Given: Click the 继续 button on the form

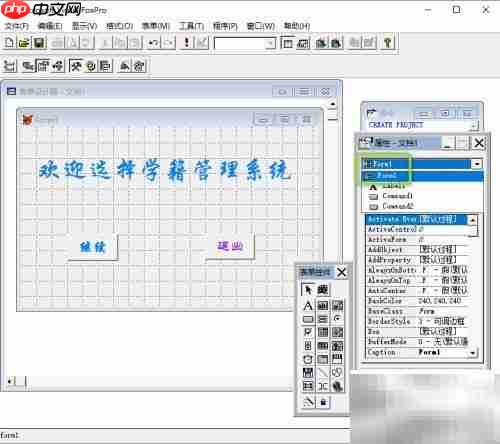Looking at the screenshot, I should (x=93, y=247).
